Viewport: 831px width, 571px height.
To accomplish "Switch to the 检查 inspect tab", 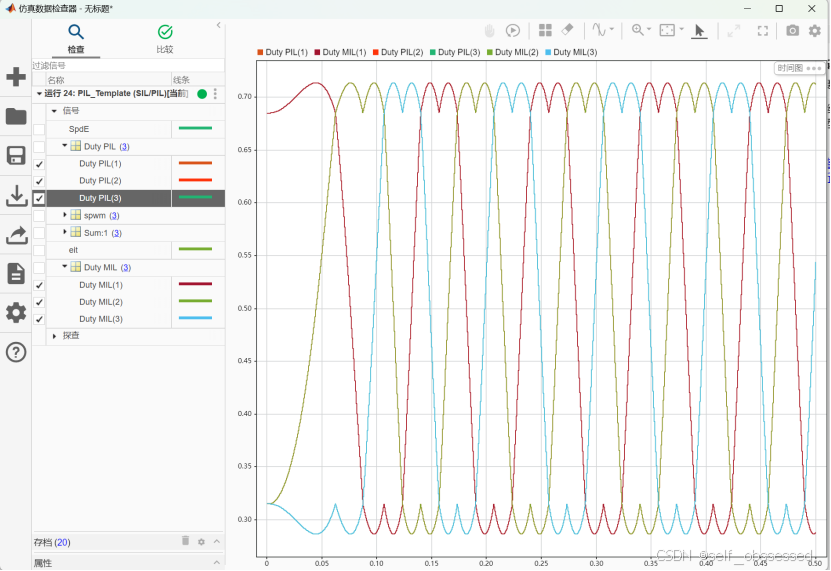I will click(76, 39).
